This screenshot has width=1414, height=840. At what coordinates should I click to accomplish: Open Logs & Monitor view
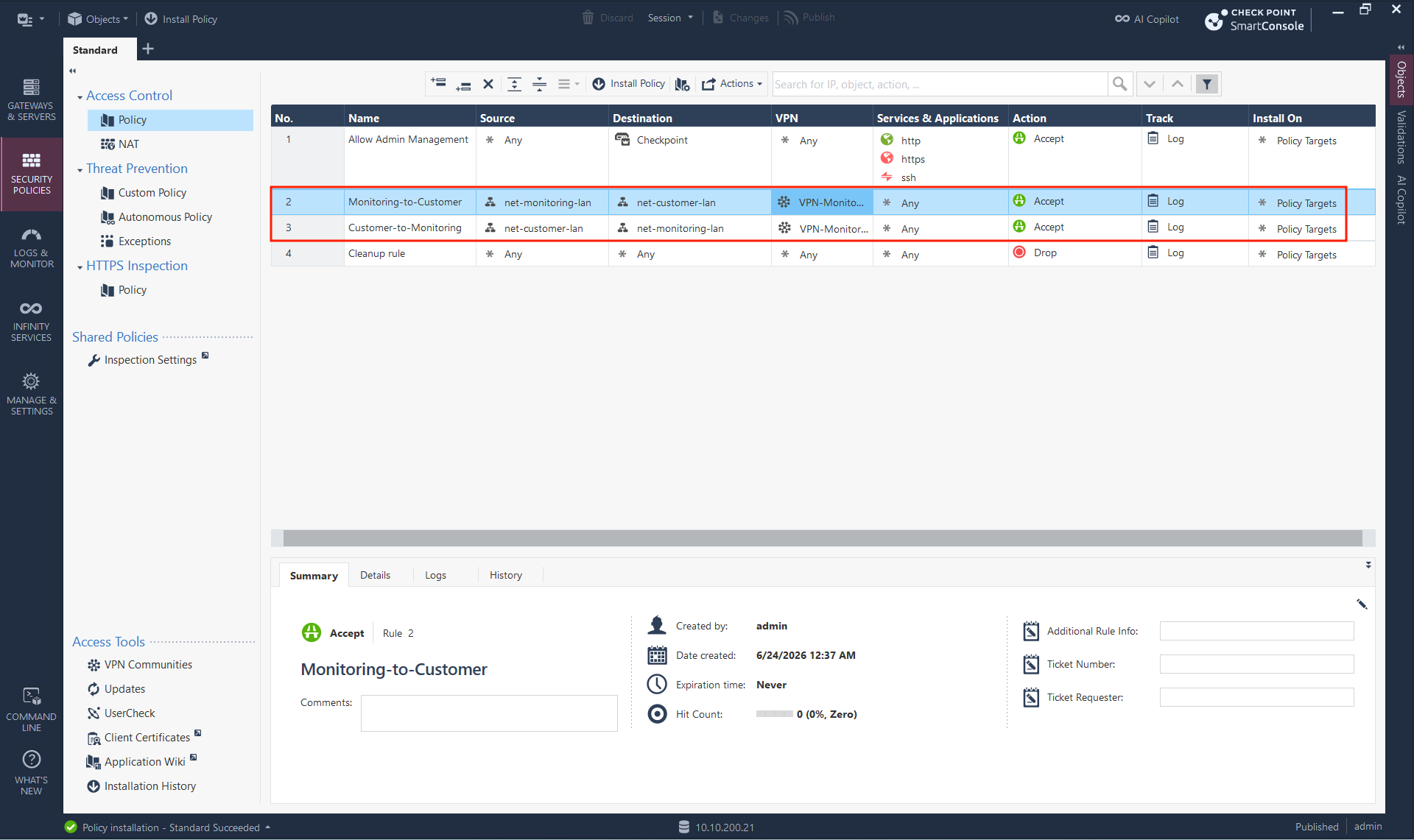(x=31, y=248)
